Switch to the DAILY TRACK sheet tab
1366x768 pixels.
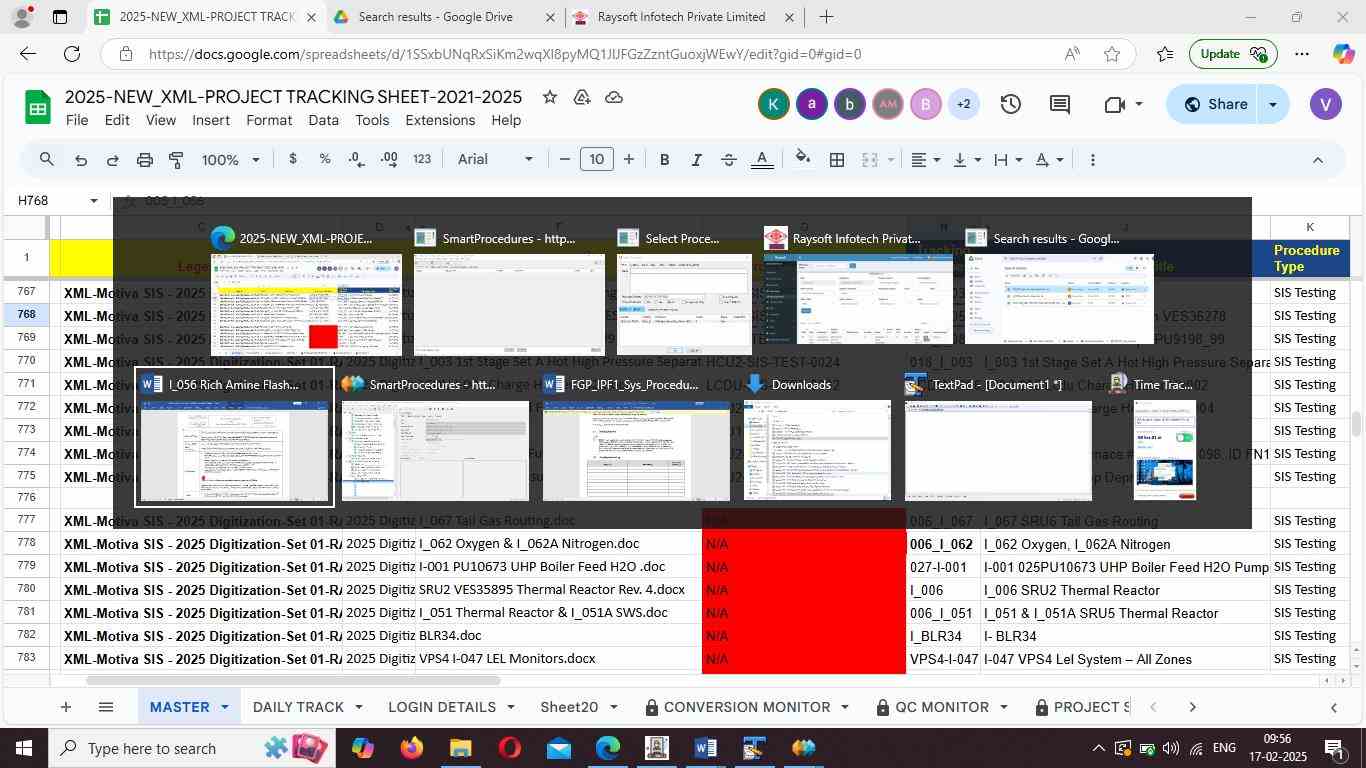pyautogui.click(x=298, y=707)
